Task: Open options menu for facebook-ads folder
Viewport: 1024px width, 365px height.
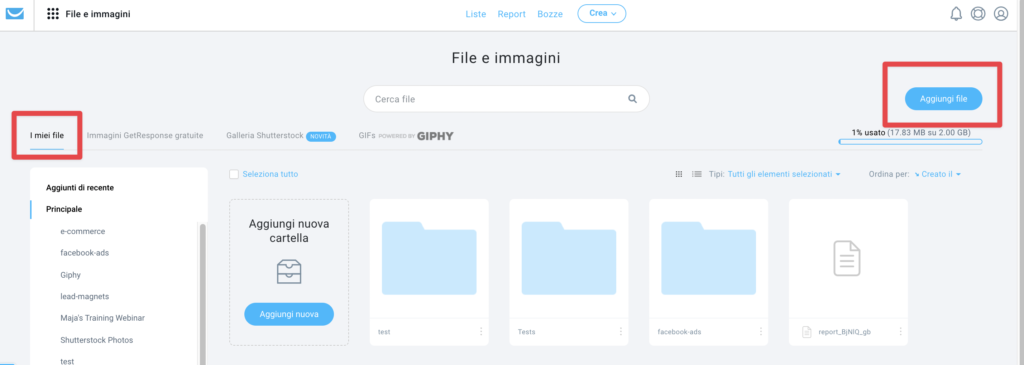Action: pos(761,332)
